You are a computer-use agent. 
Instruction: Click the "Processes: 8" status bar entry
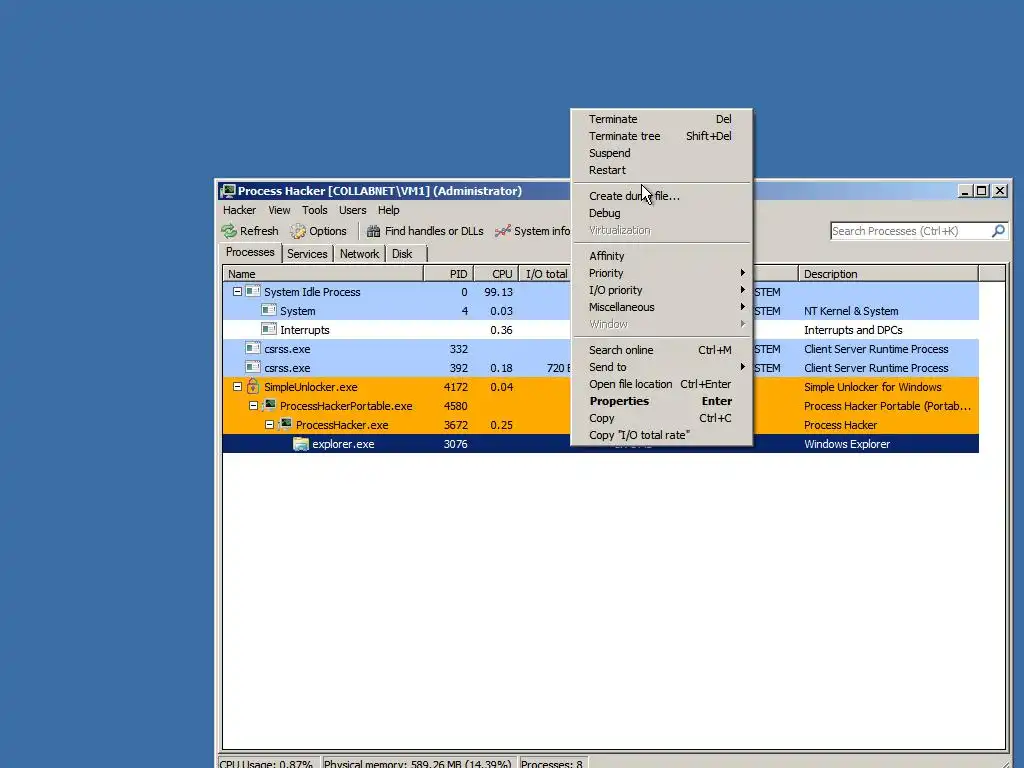click(552, 763)
